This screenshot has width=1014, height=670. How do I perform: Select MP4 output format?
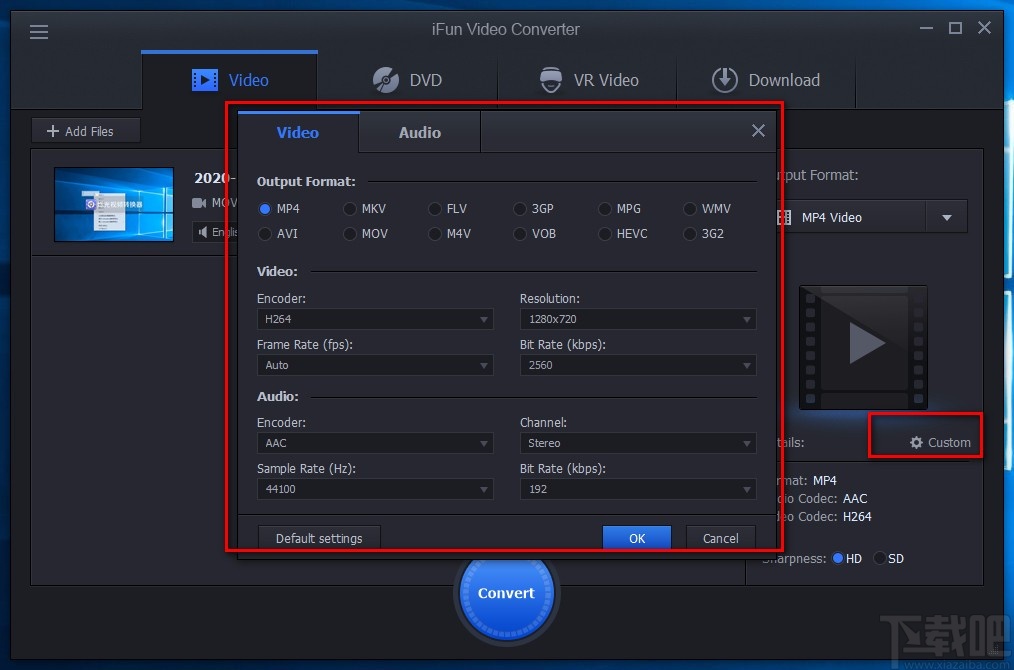point(279,208)
